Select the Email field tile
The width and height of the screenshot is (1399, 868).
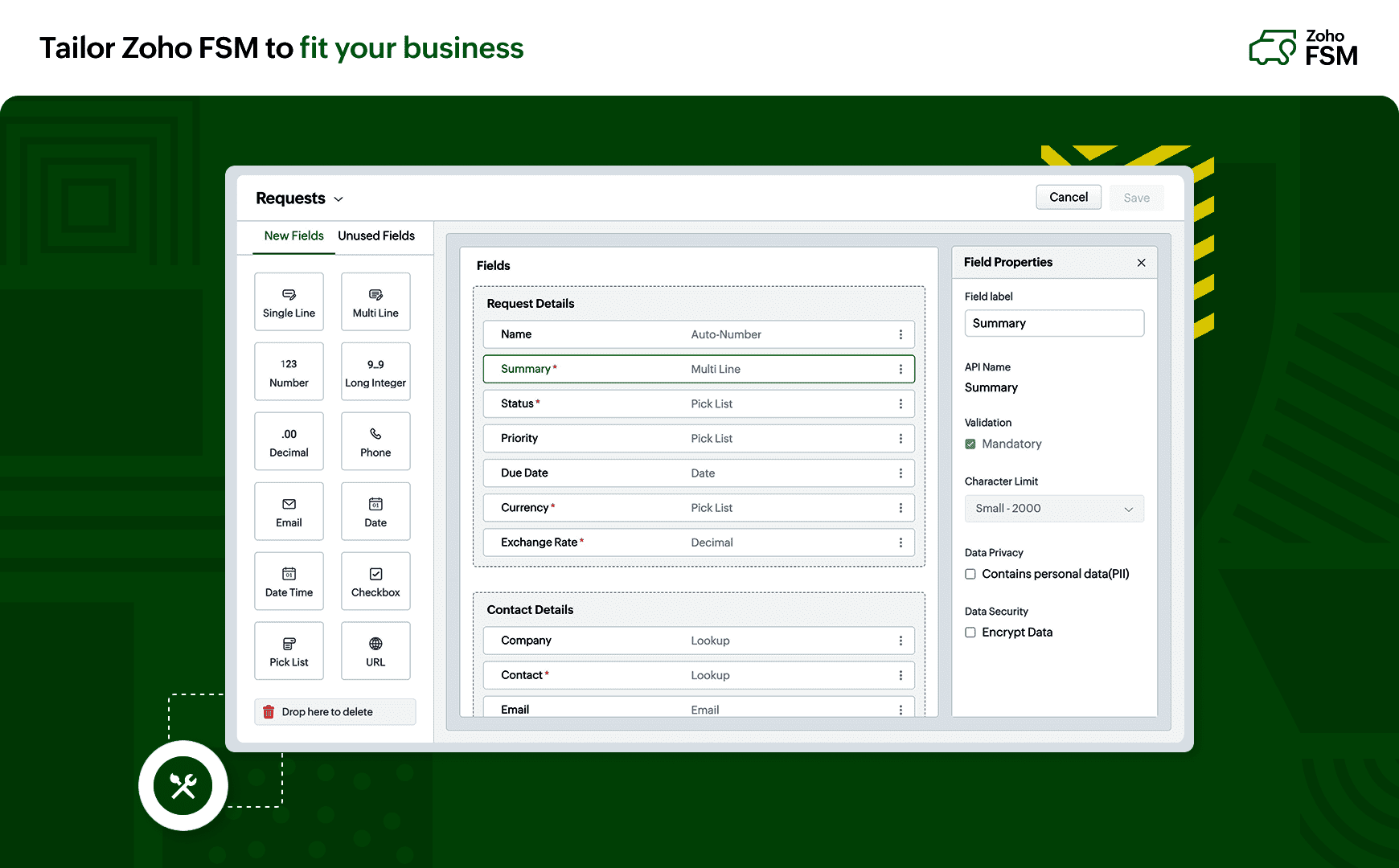pos(289,511)
